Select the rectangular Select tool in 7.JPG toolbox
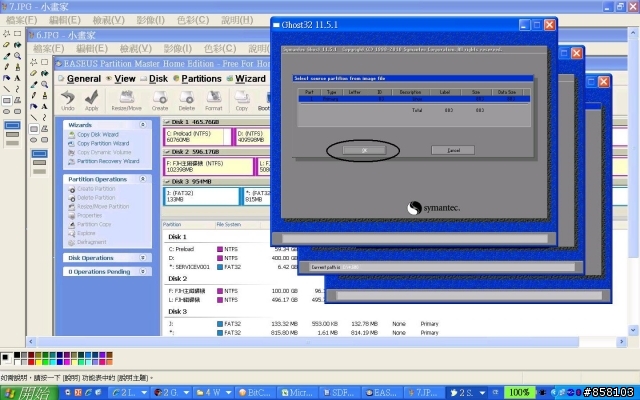The image size is (640, 400). point(18,33)
